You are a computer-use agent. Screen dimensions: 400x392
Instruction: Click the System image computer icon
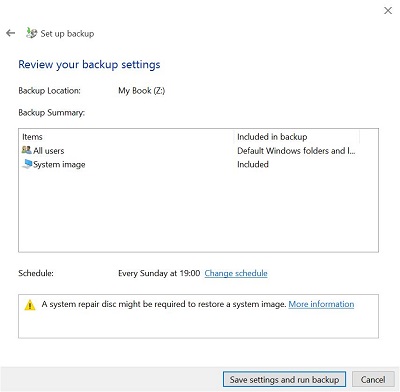27,164
